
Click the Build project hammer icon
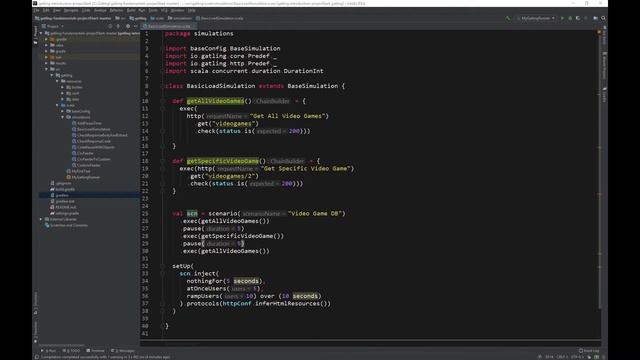[507, 18]
